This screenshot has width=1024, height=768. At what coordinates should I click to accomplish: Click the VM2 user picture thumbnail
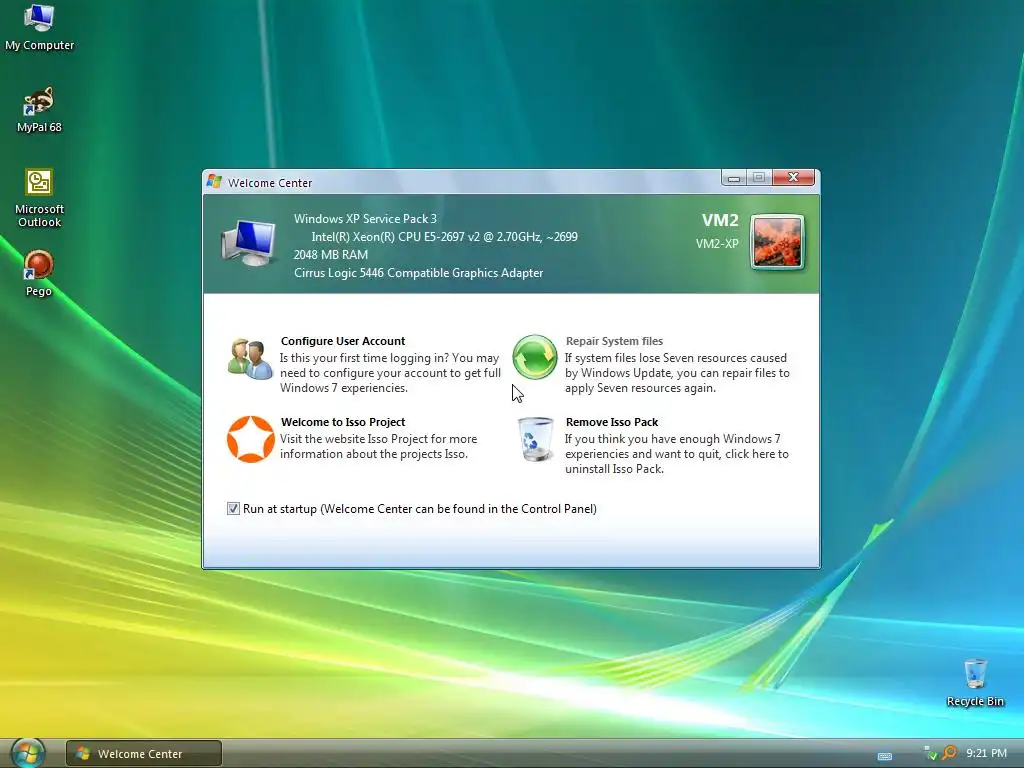[x=777, y=242]
